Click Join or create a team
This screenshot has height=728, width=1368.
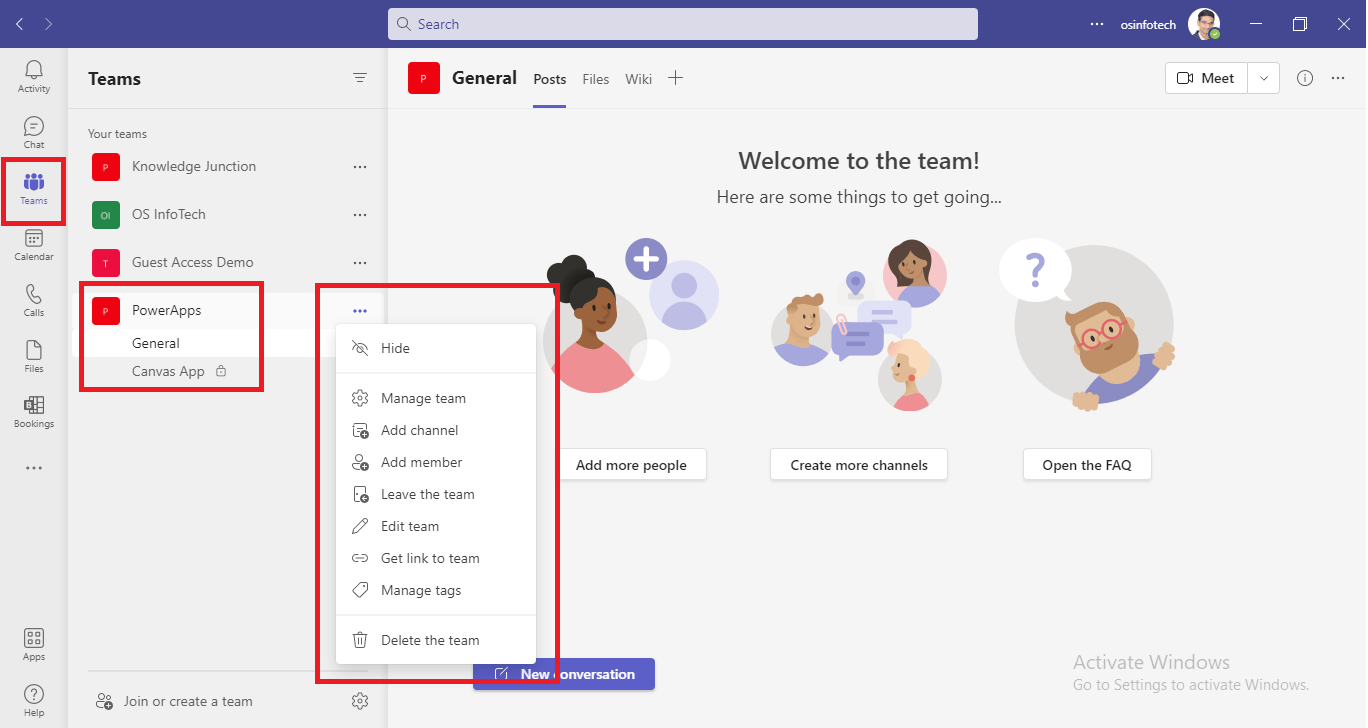pyautogui.click(x=174, y=701)
